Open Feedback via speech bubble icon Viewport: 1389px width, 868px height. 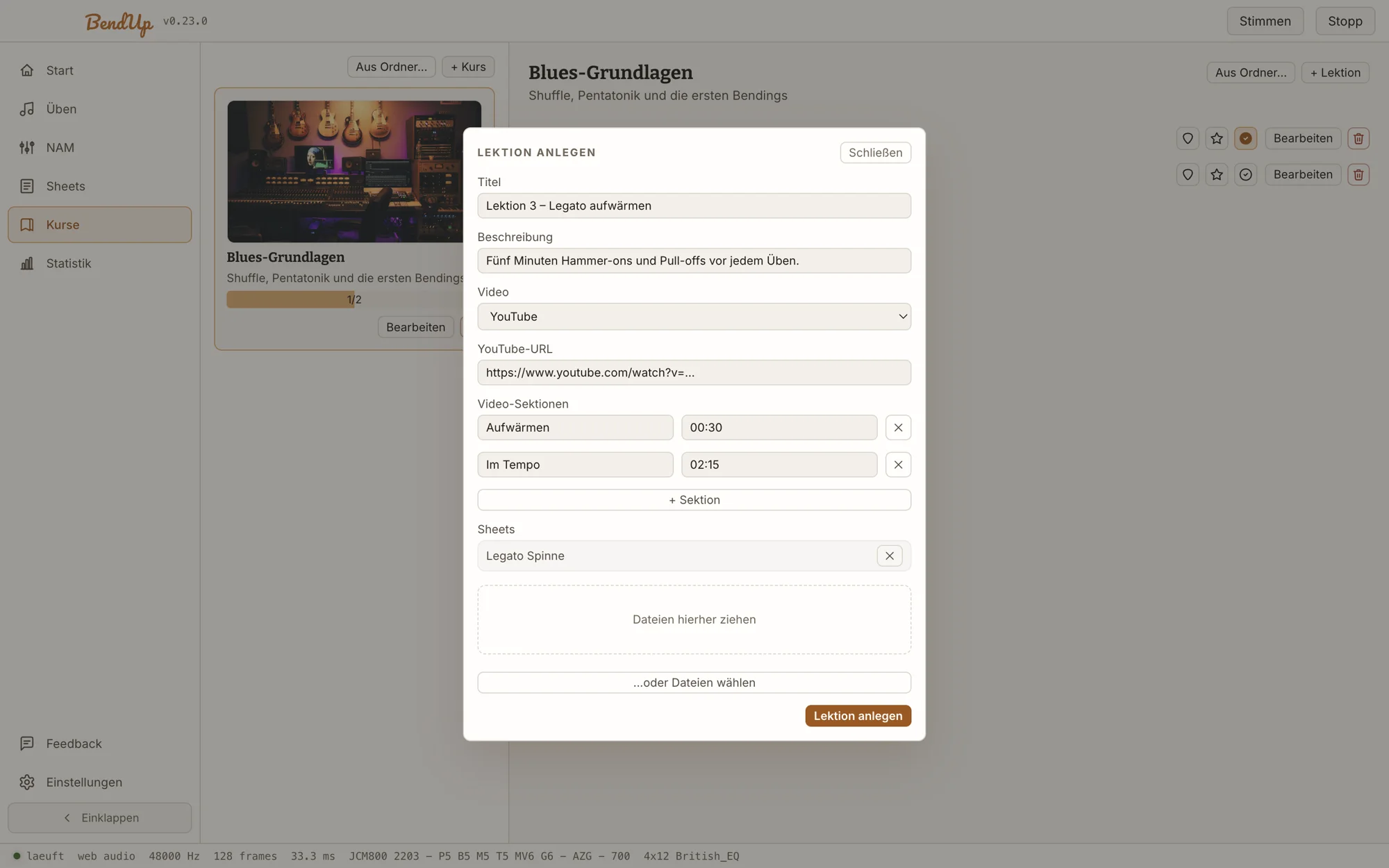(x=27, y=744)
